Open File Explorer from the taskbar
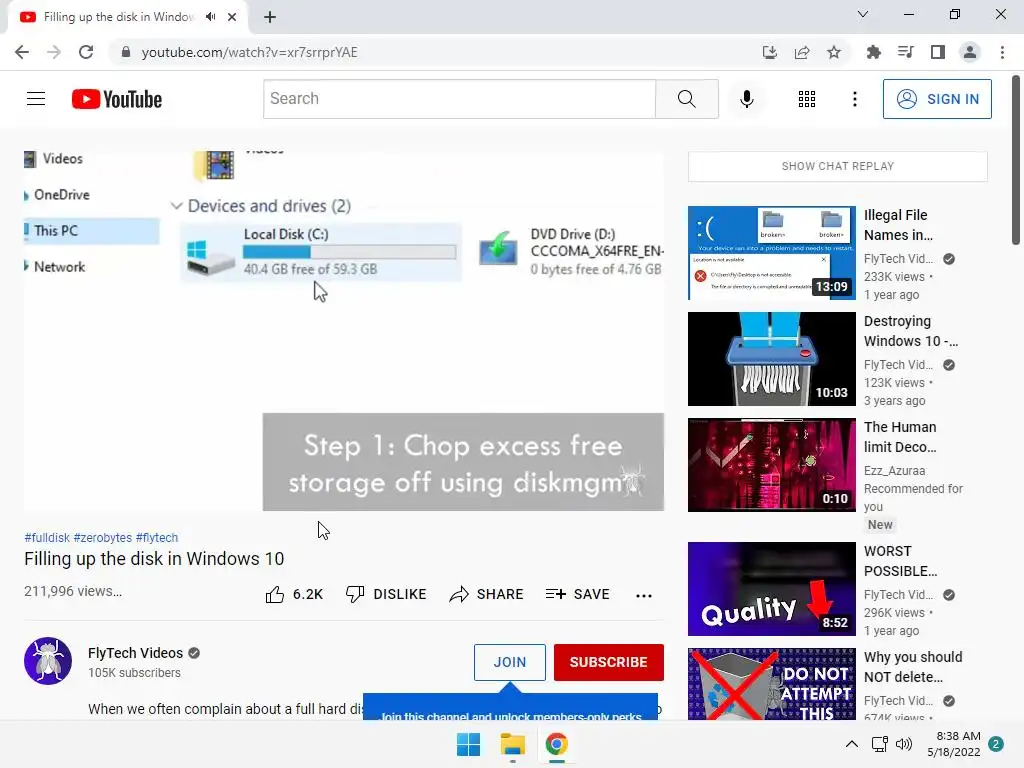Screen dimensions: 1024x768 pyautogui.click(x=513, y=744)
